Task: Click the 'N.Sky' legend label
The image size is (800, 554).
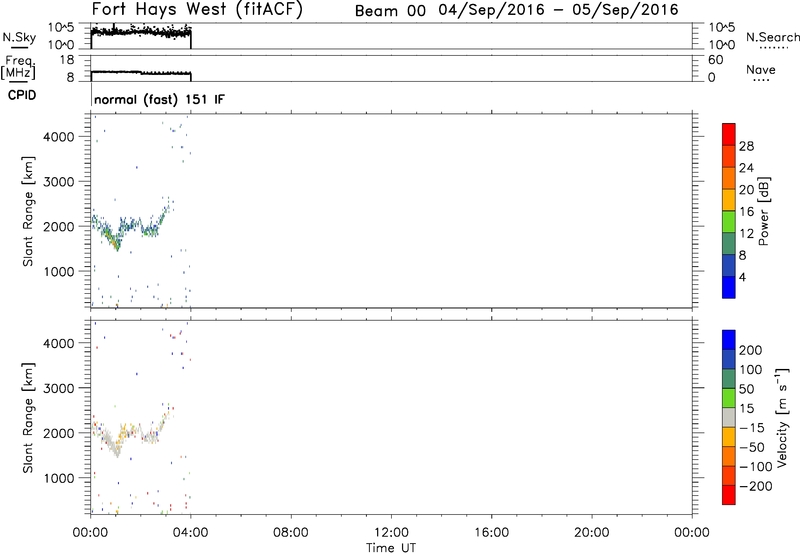Action: pos(19,37)
